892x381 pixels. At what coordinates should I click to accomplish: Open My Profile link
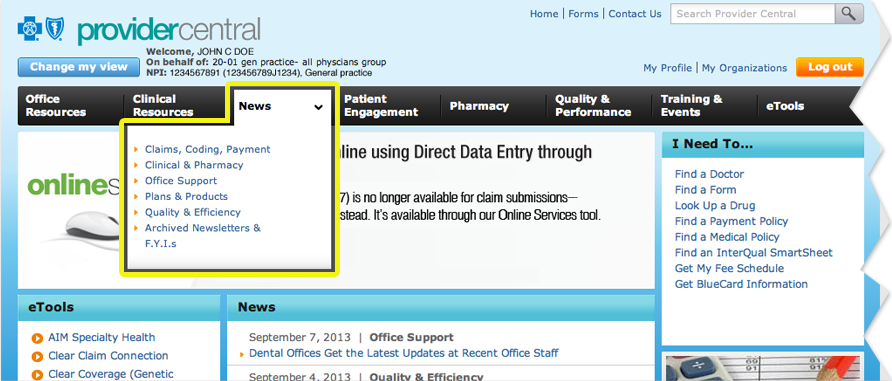click(x=667, y=68)
